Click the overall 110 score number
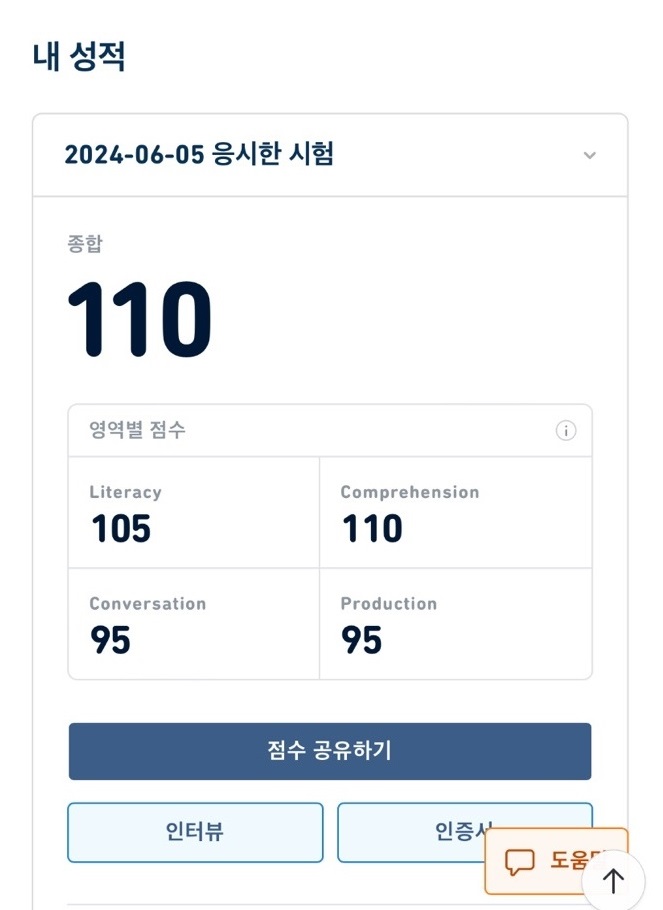This screenshot has height=910, width=663. point(140,320)
